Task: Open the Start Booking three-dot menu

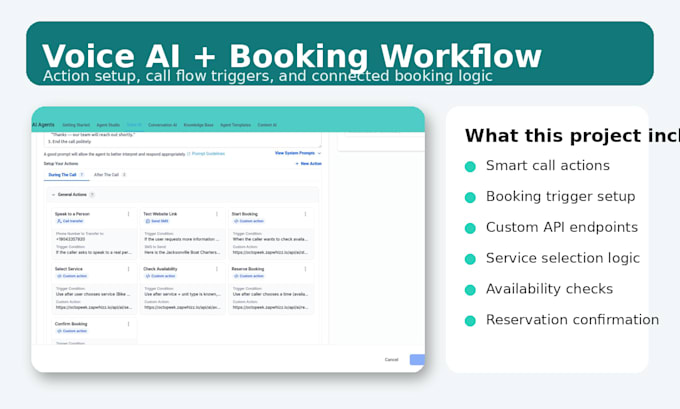Action: 305,214
